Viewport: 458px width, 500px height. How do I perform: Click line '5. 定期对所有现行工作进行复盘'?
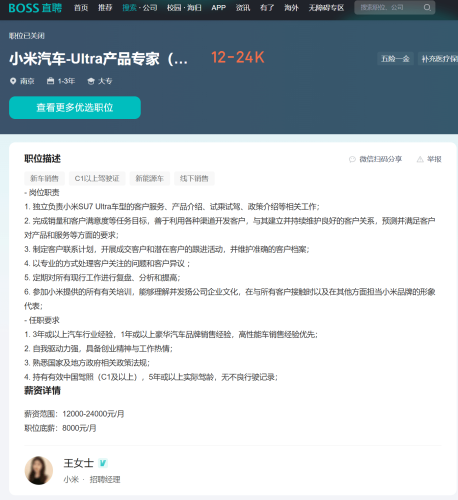coord(102,278)
